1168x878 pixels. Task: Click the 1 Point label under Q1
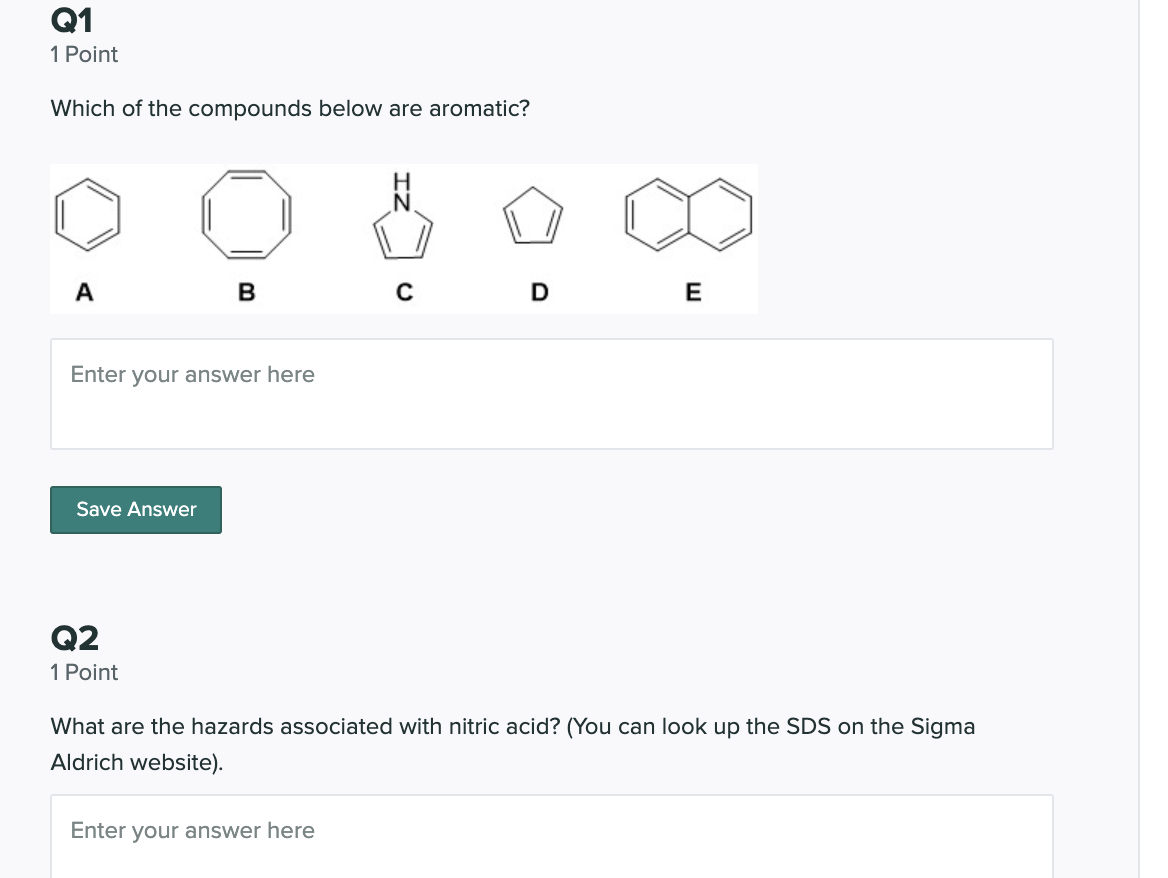pos(84,55)
